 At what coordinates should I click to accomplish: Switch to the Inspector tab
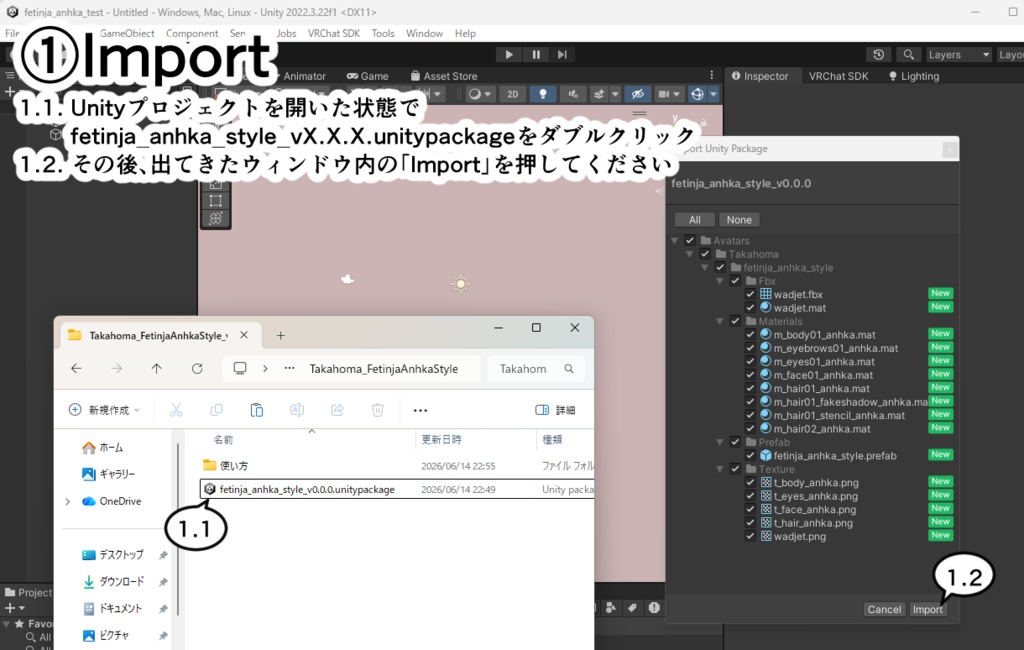(x=760, y=76)
